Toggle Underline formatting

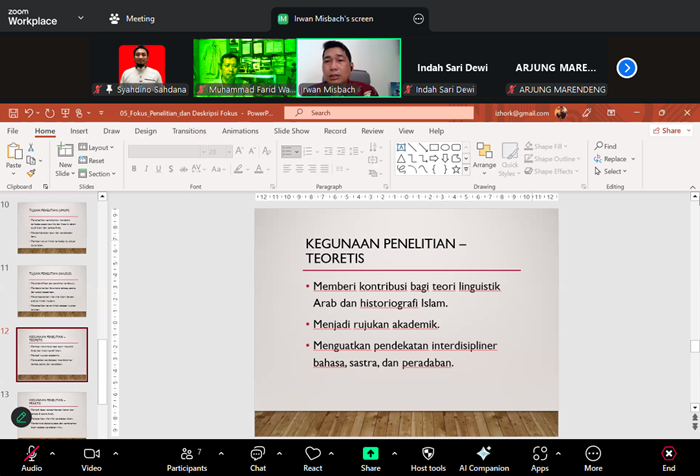[x=158, y=169]
